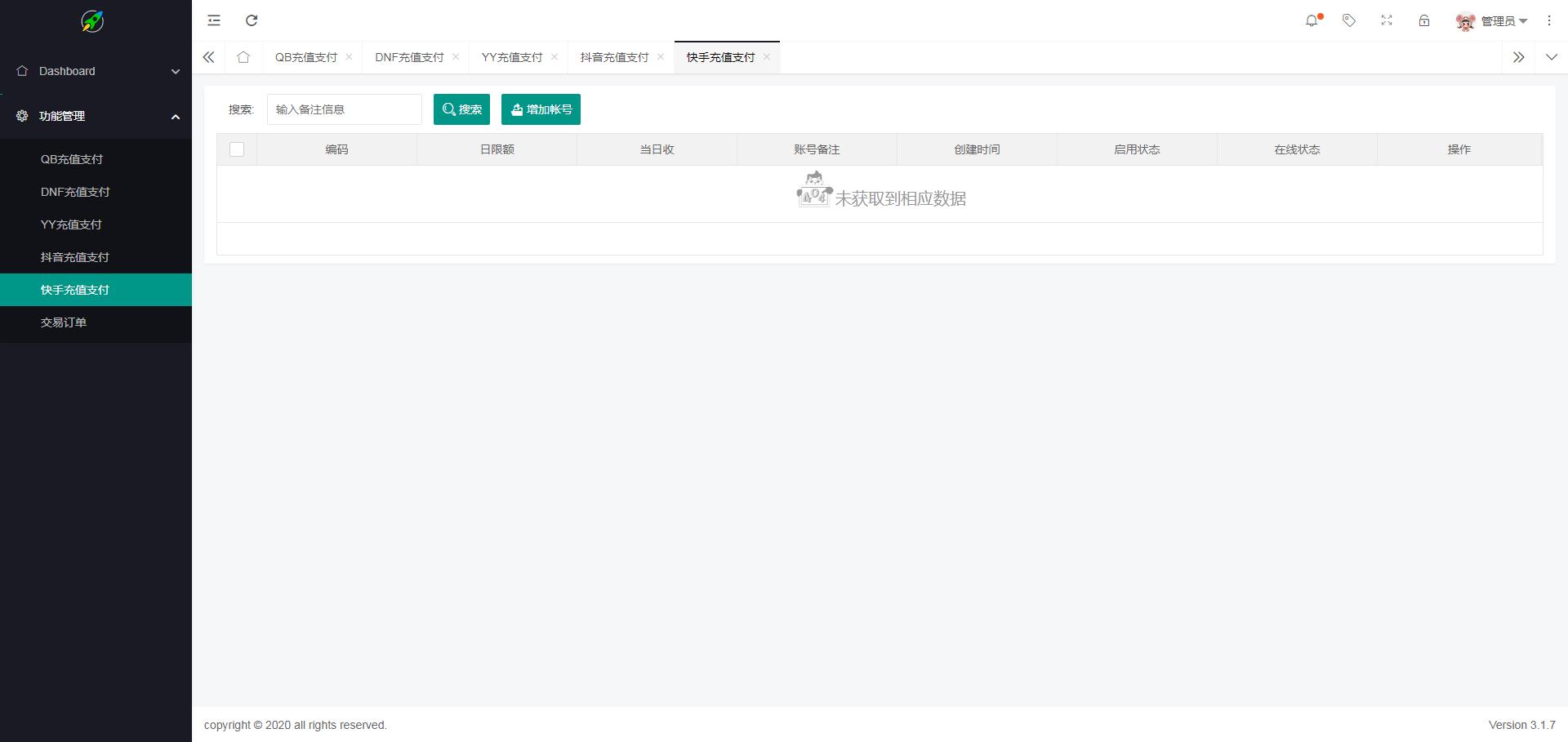Open the 交易订单 menu item
Viewport: 1568px width, 742px height.
pyautogui.click(x=64, y=322)
